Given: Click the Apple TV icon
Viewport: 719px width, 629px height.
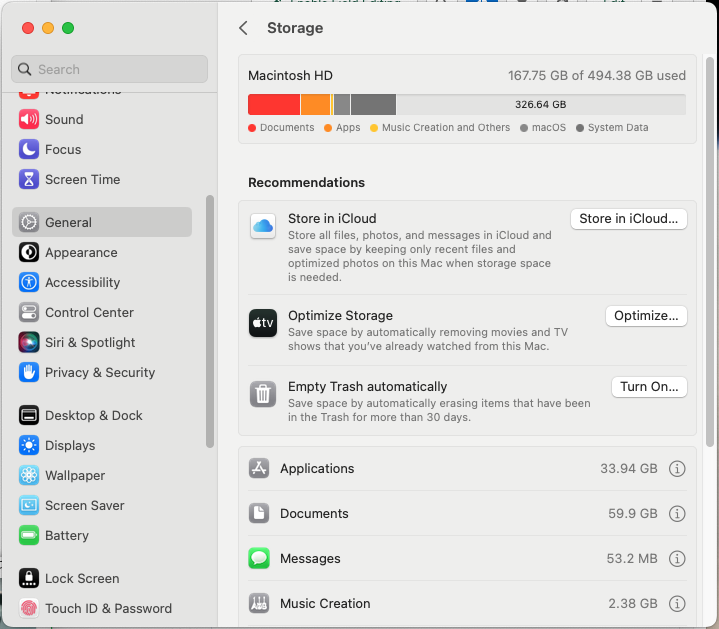Looking at the screenshot, I should click(263, 323).
